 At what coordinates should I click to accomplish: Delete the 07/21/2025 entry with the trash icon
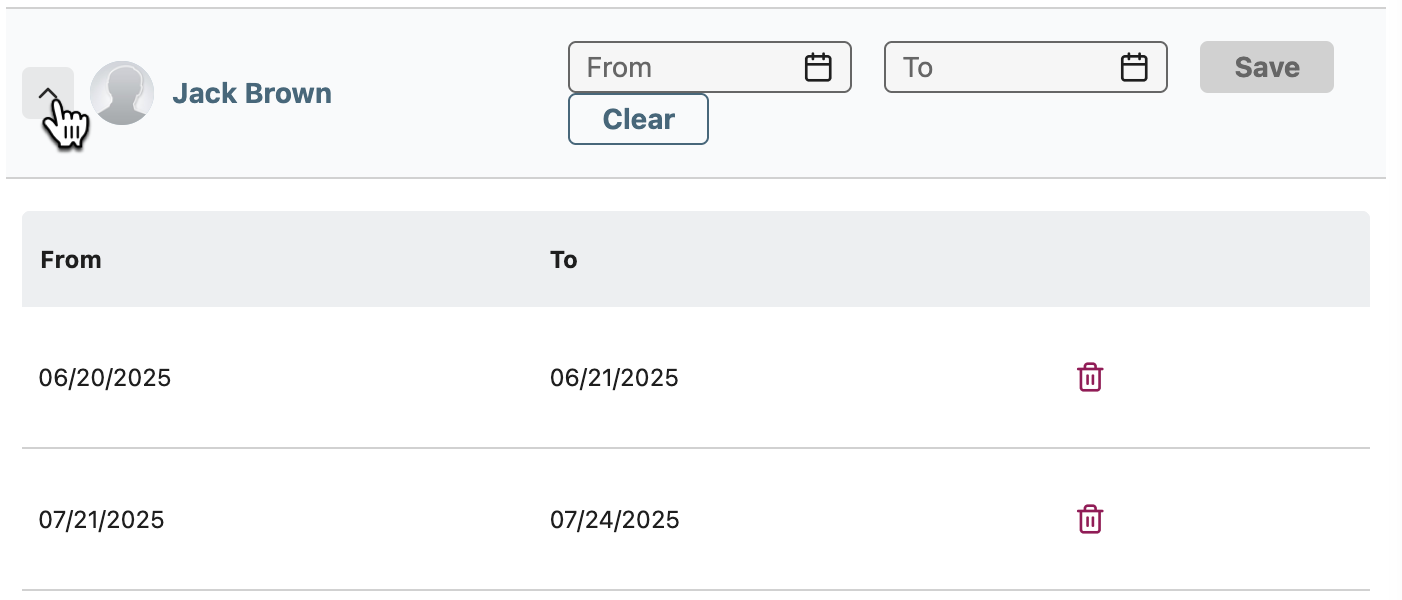1090,520
